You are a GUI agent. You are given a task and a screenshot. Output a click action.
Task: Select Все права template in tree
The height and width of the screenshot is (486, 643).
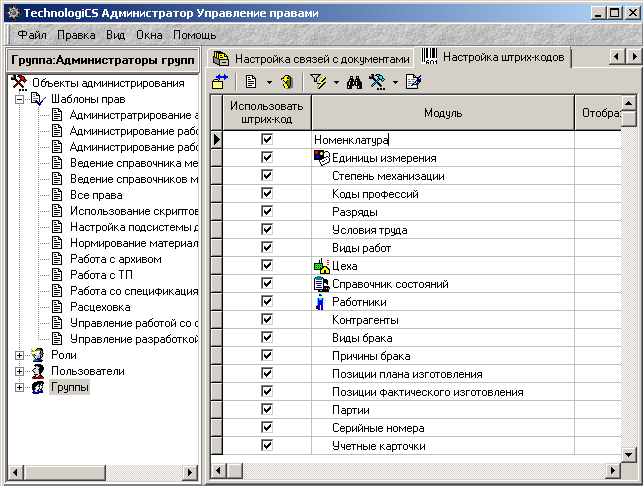pyautogui.click(x=95, y=195)
